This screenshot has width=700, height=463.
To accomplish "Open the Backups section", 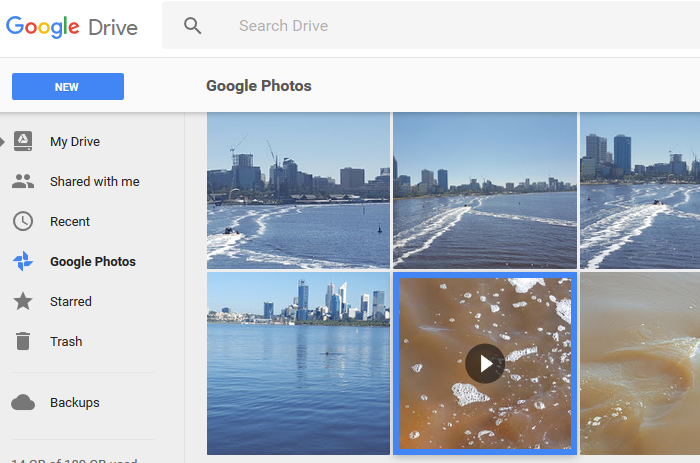I will pos(75,403).
